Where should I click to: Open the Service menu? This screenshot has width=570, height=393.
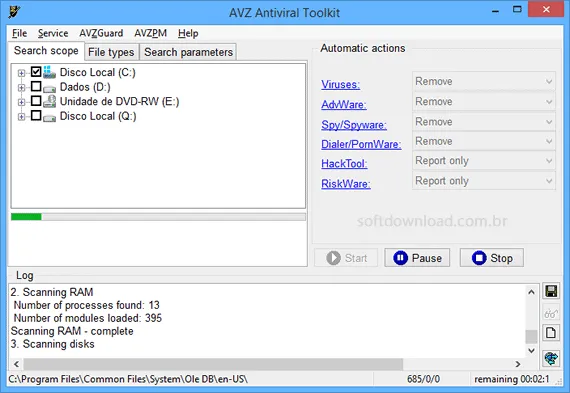point(53,33)
